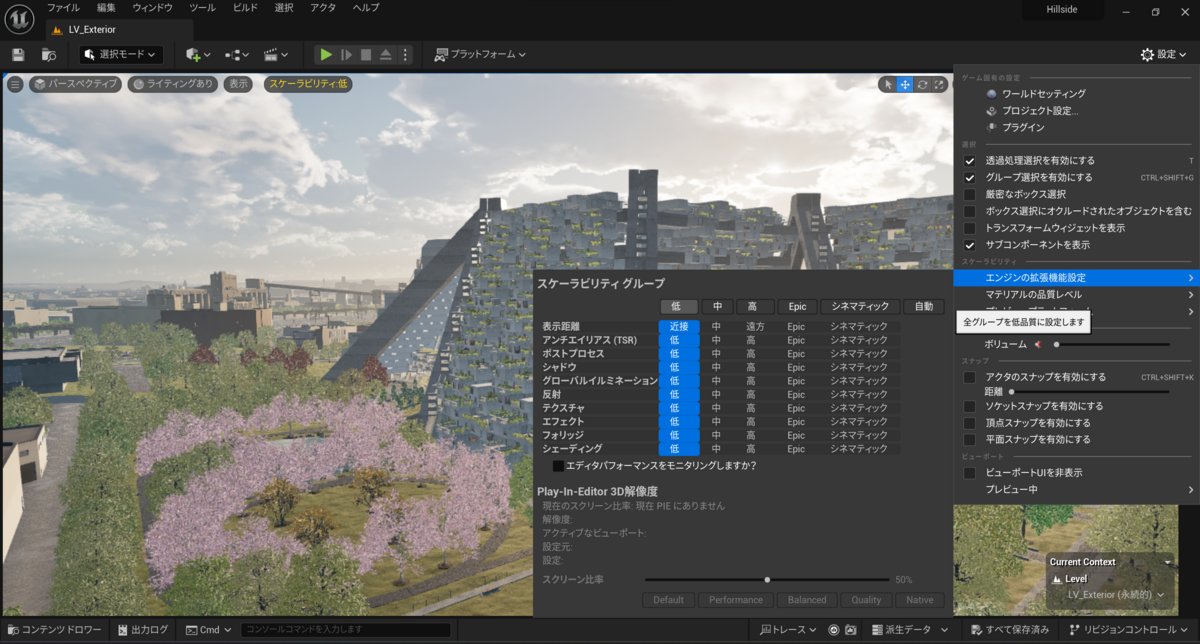1200x644 pixels.
Task: Click the スクリーン比率 slider handle
Action: [767, 580]
